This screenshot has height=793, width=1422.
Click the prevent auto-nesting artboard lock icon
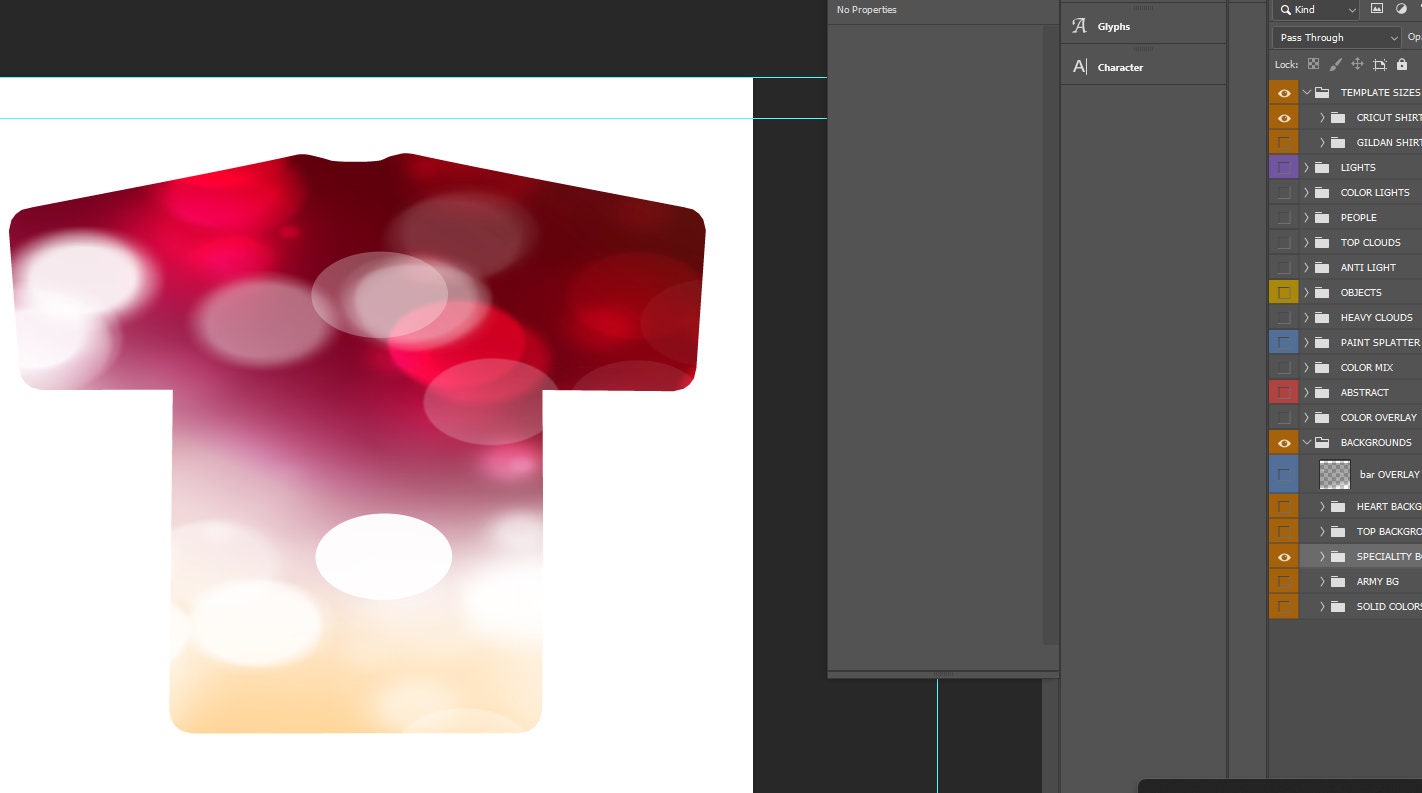click(x=1379, y=63)
